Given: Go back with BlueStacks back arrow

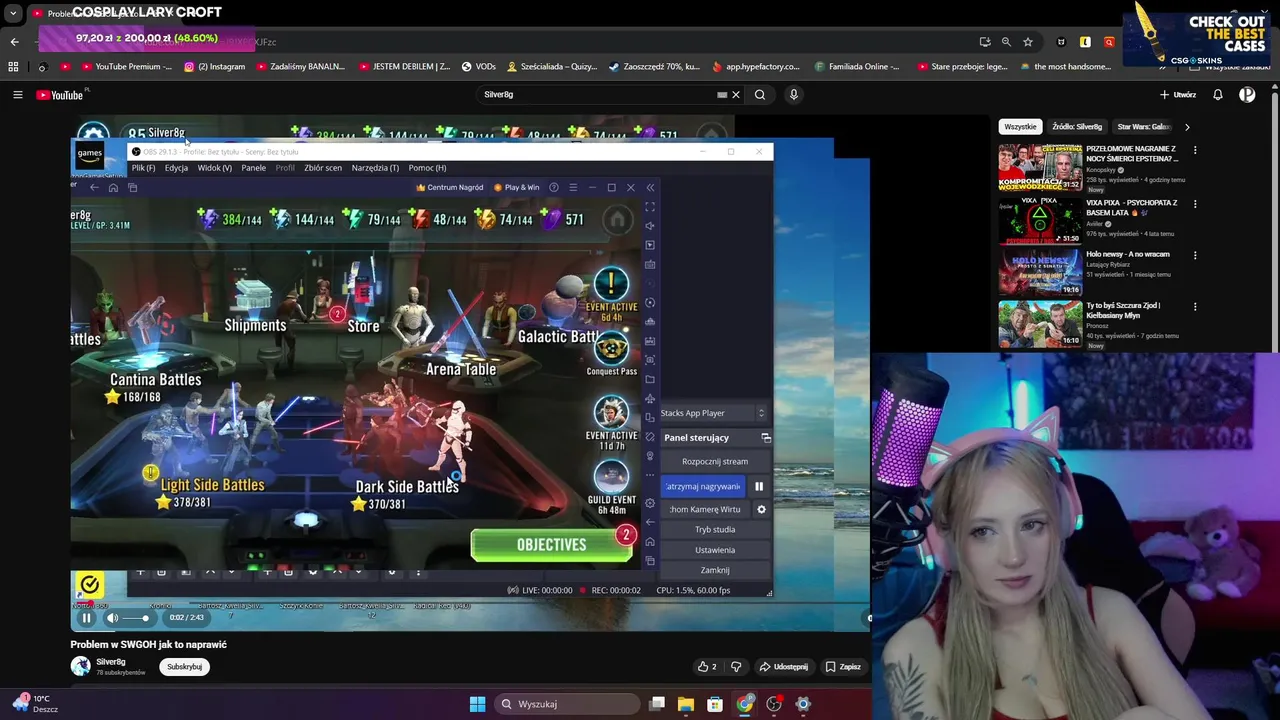Looking at the screenshot, I should click(x=94, y=187).
